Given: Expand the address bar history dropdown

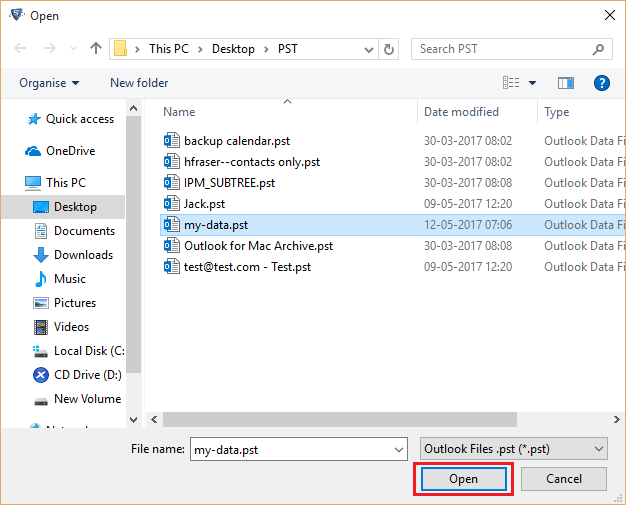Looking at the screenshot, I should coord(369,50).
